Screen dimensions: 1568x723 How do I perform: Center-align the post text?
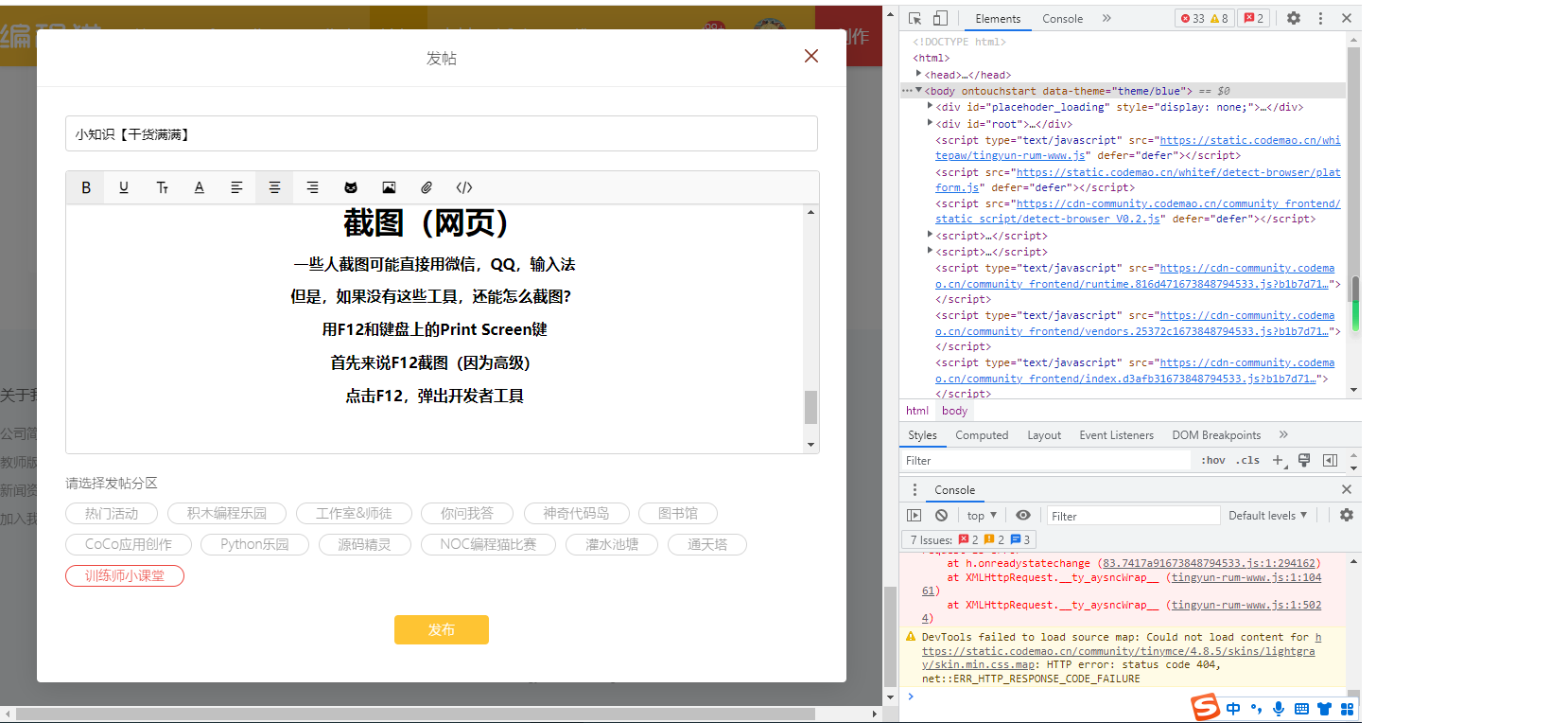(x=274, y=187)
